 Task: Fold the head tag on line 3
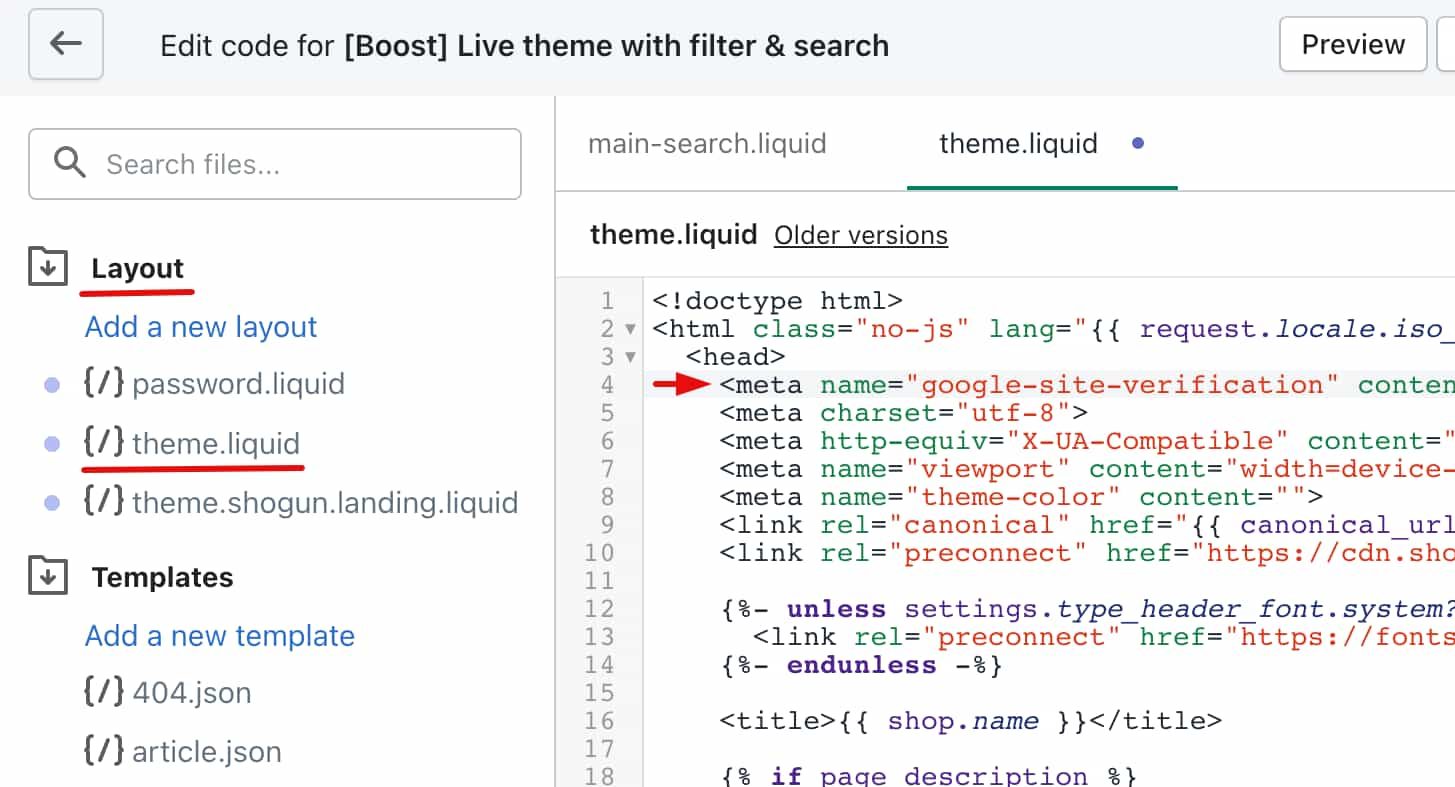pos(630,357)
